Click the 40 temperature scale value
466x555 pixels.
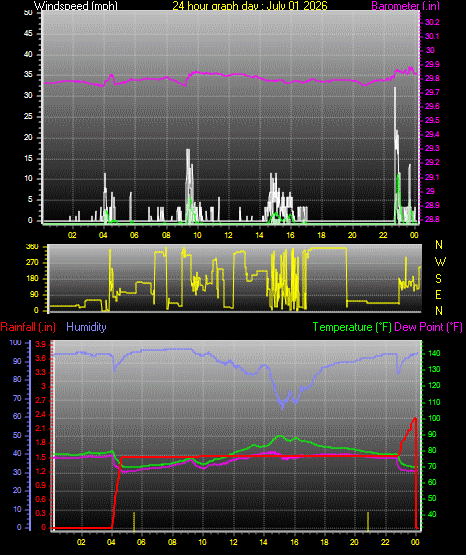tap(432, 514)
